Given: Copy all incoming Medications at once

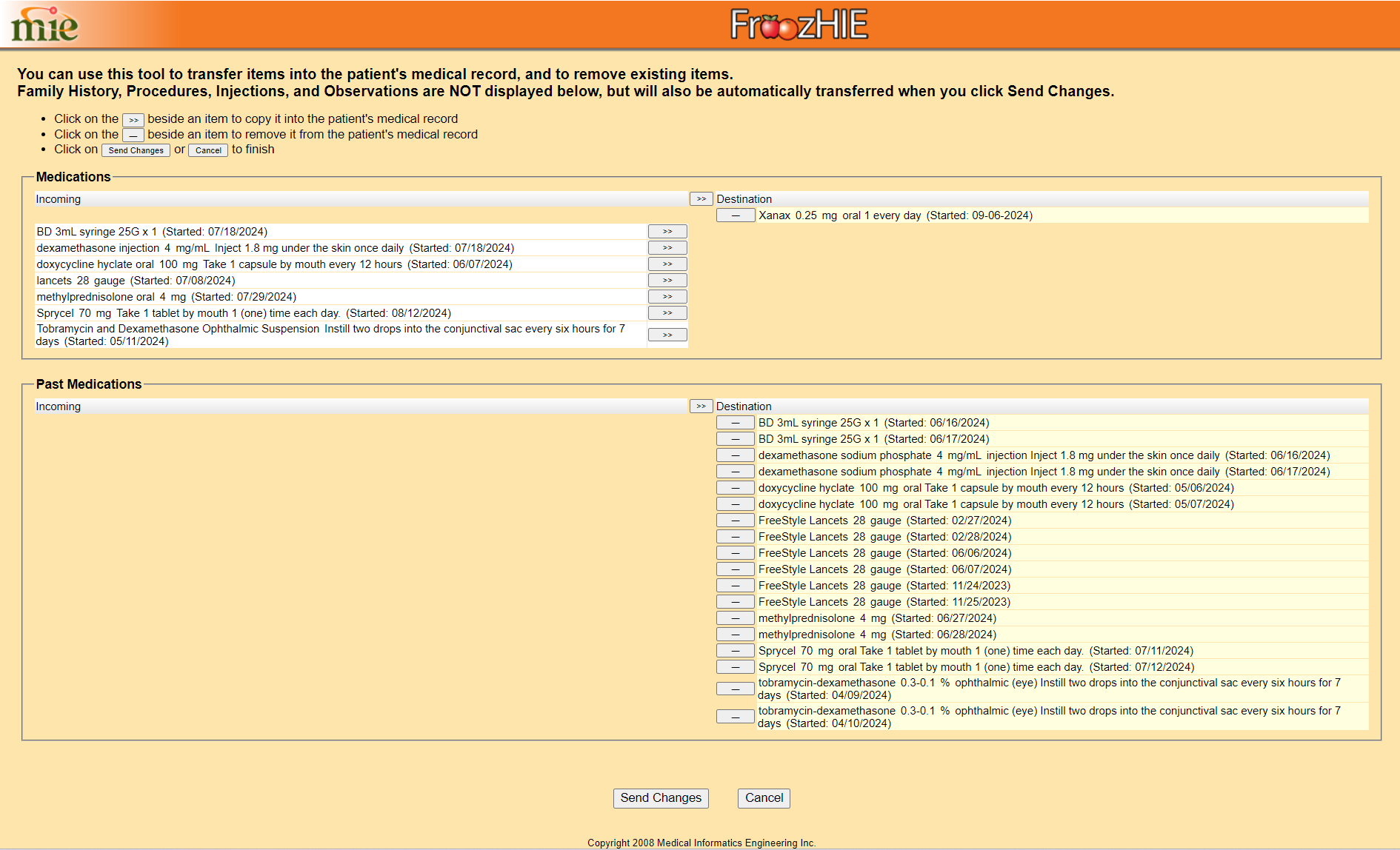Looking at the screenshot, I should point(701,199).
